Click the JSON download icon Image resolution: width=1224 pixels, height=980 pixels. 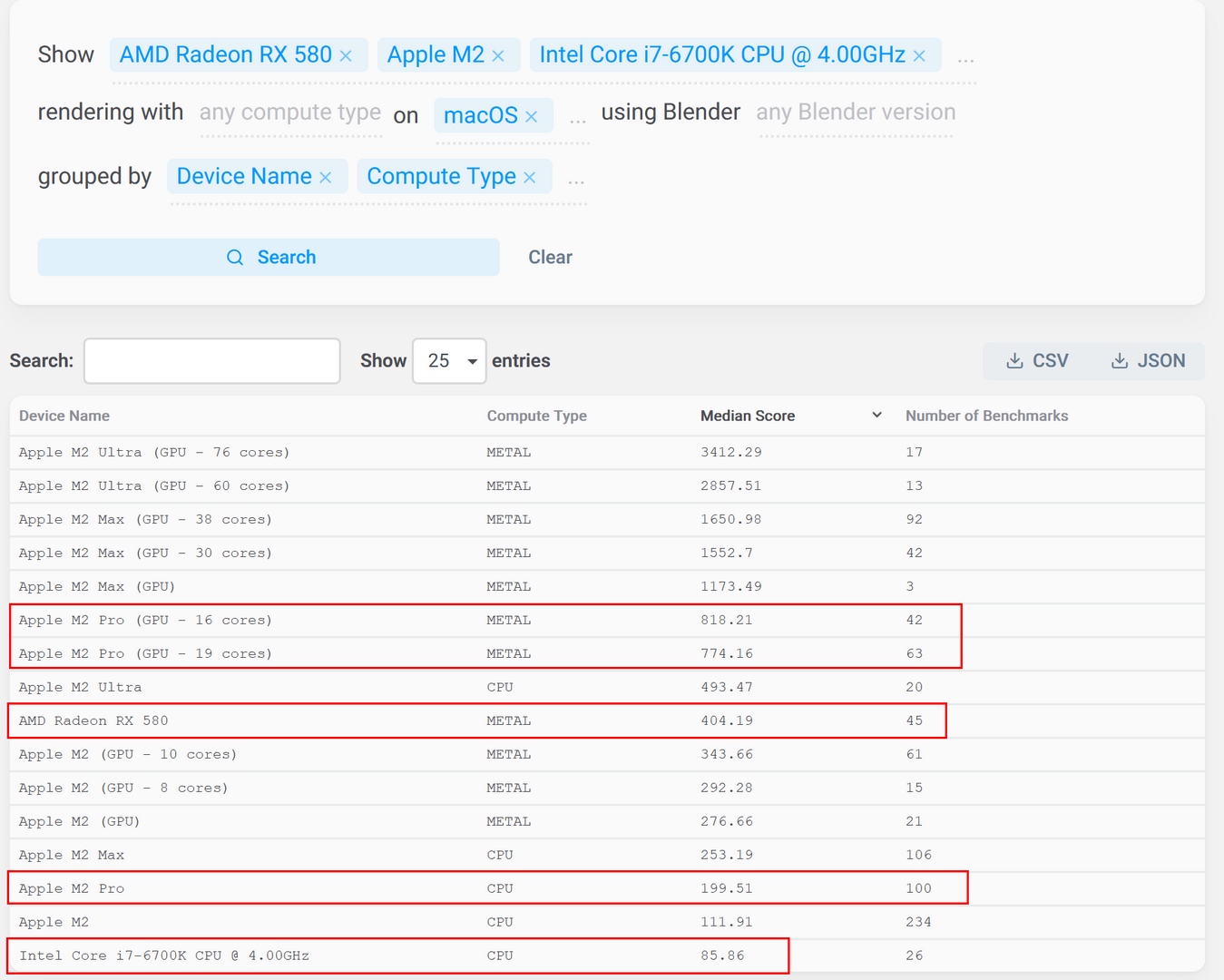(x=1121, y=361)
